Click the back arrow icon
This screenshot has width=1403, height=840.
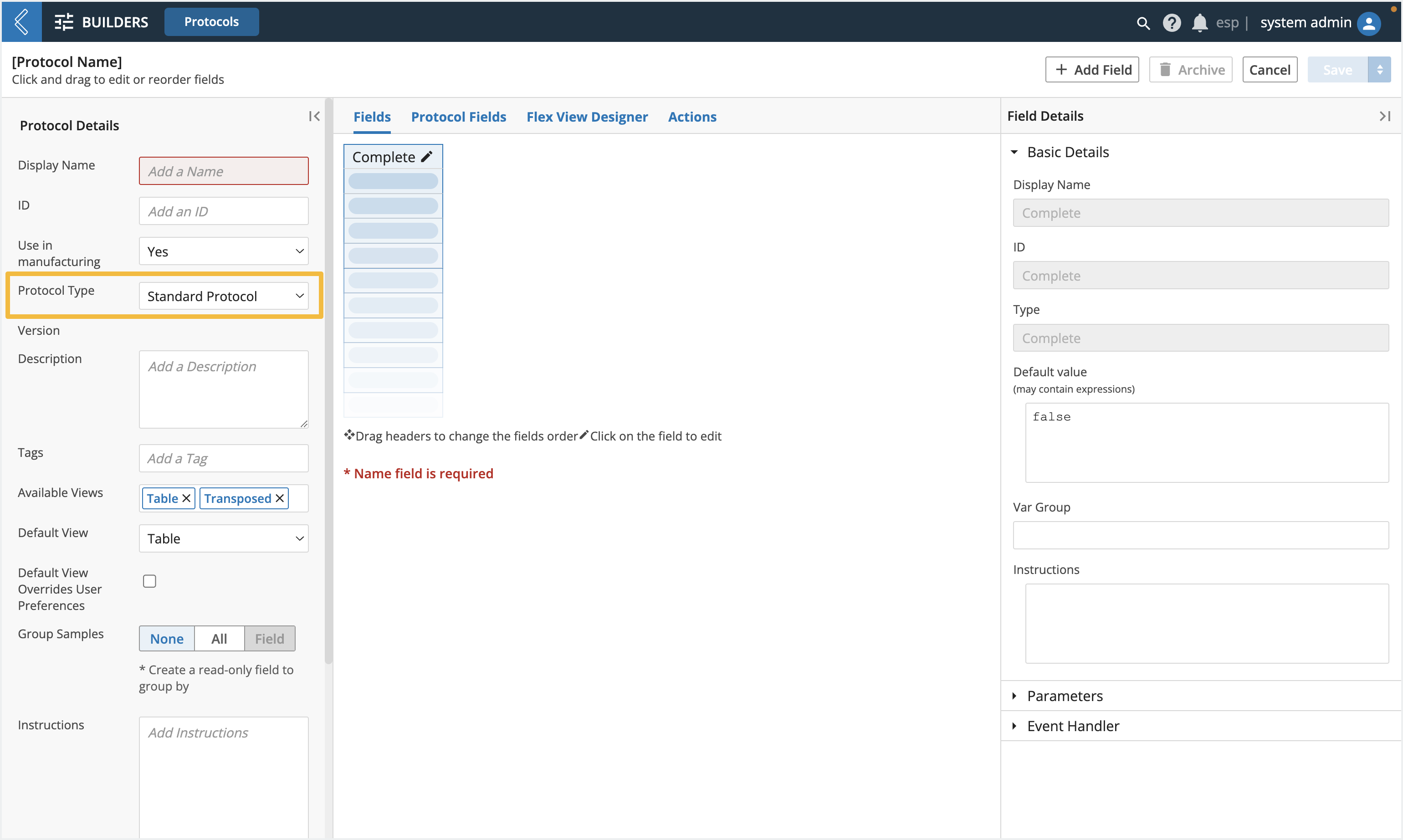coord(21,21)
